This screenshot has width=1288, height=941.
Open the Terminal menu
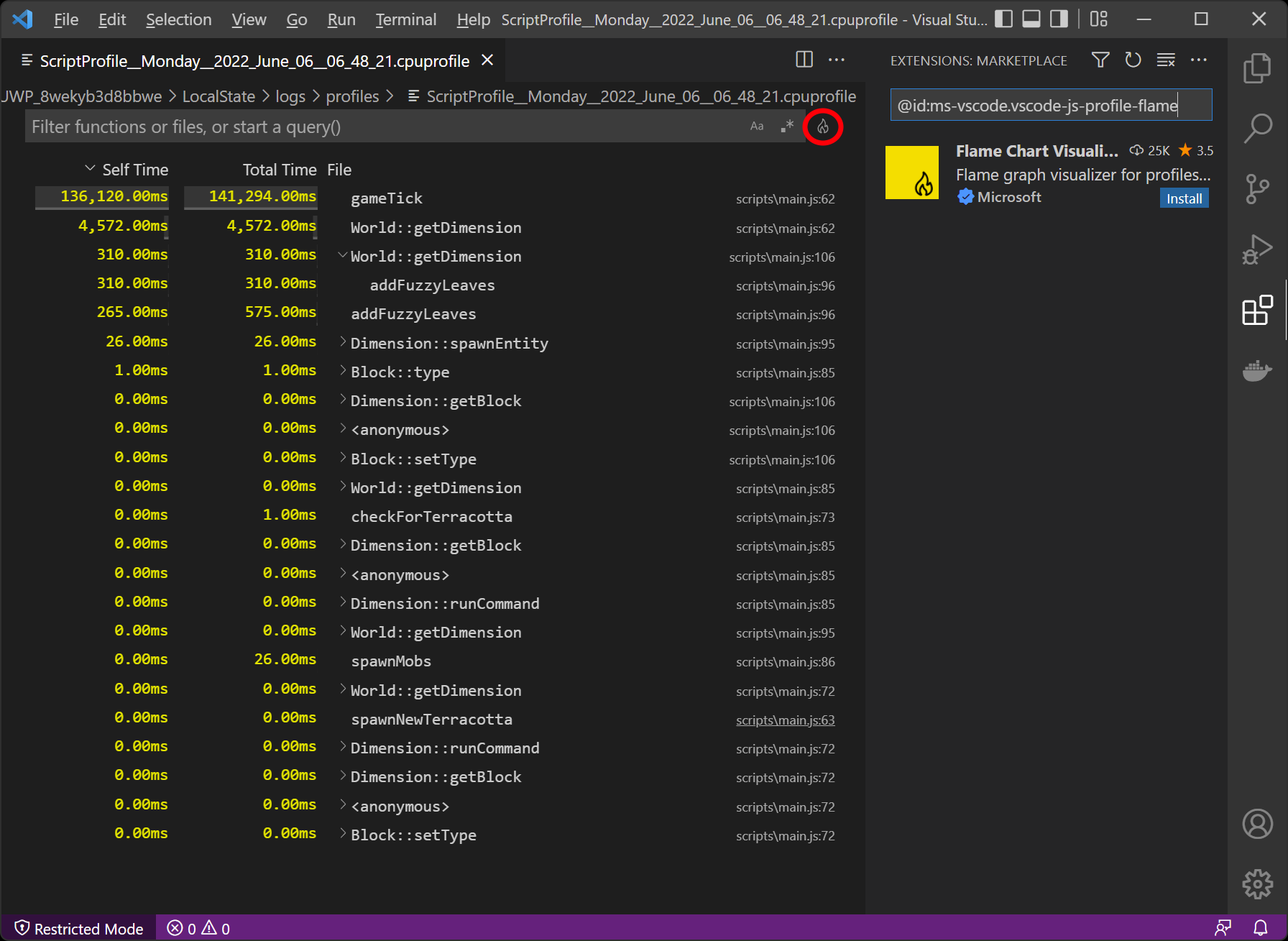(405, 19)
